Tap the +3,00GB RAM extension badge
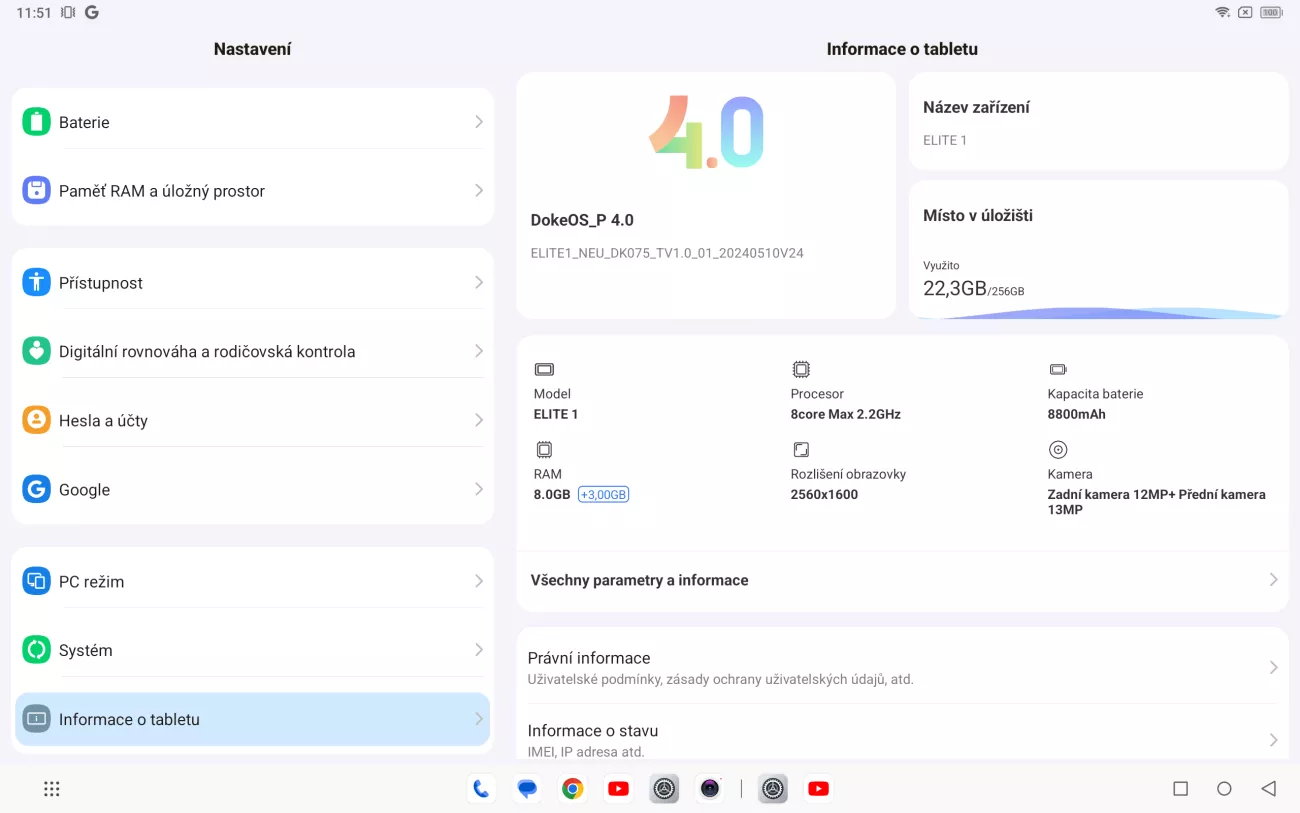This screenshot has width=1300, height=813. coord(604,495)
